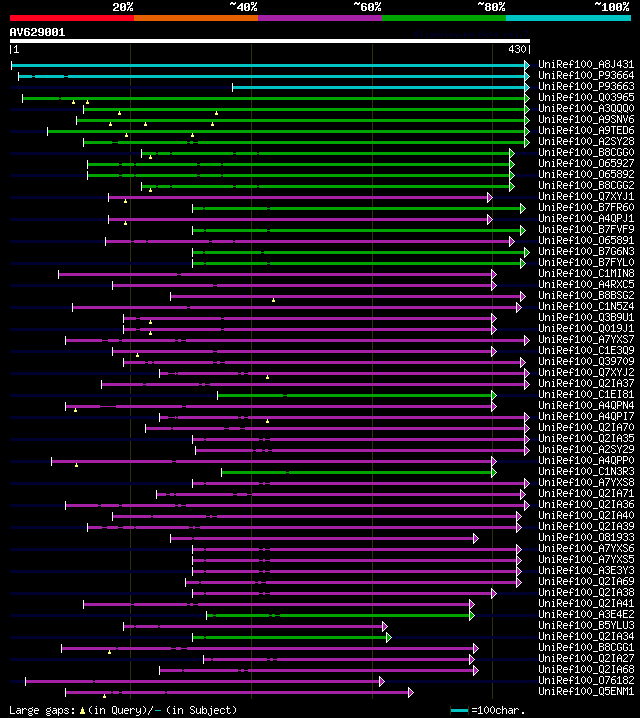The width and height of the screenshot is (640, 718).
Task: Click the yellow gap marker under UniRef100_Q5ENM1 row
Action: pyautogui.click(x=104, y=696)
